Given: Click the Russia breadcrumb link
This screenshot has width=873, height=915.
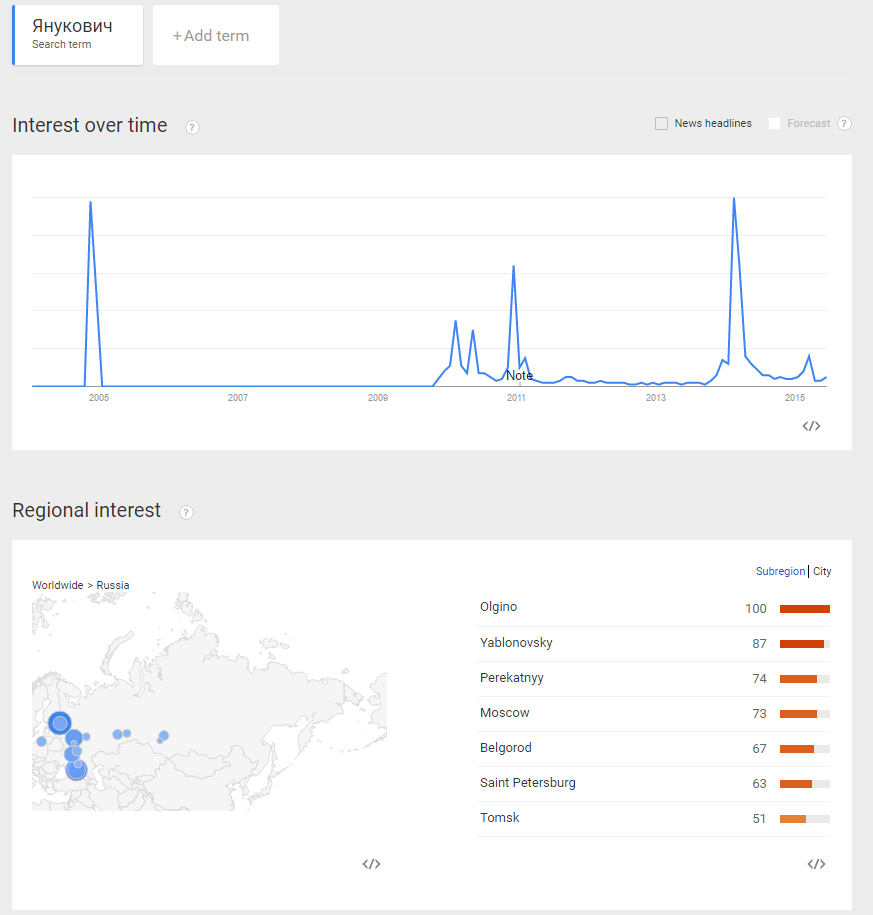Looking at the screenshot, I should (x=113, y=586).
